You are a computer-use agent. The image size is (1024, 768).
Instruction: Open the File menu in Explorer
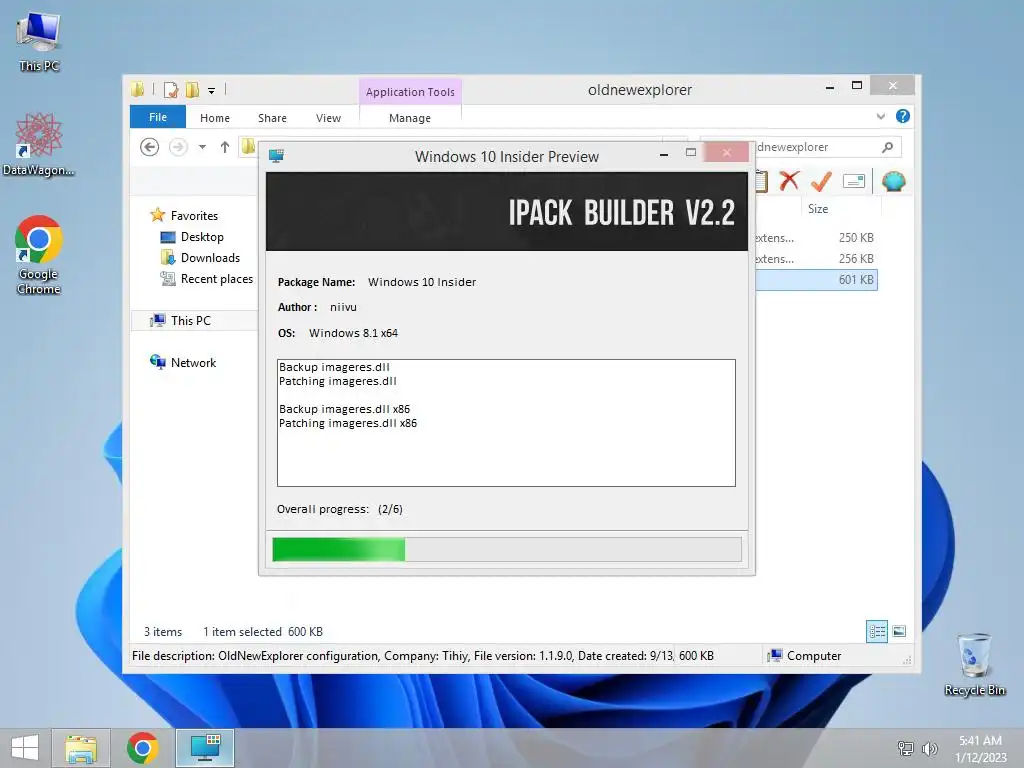157,117
